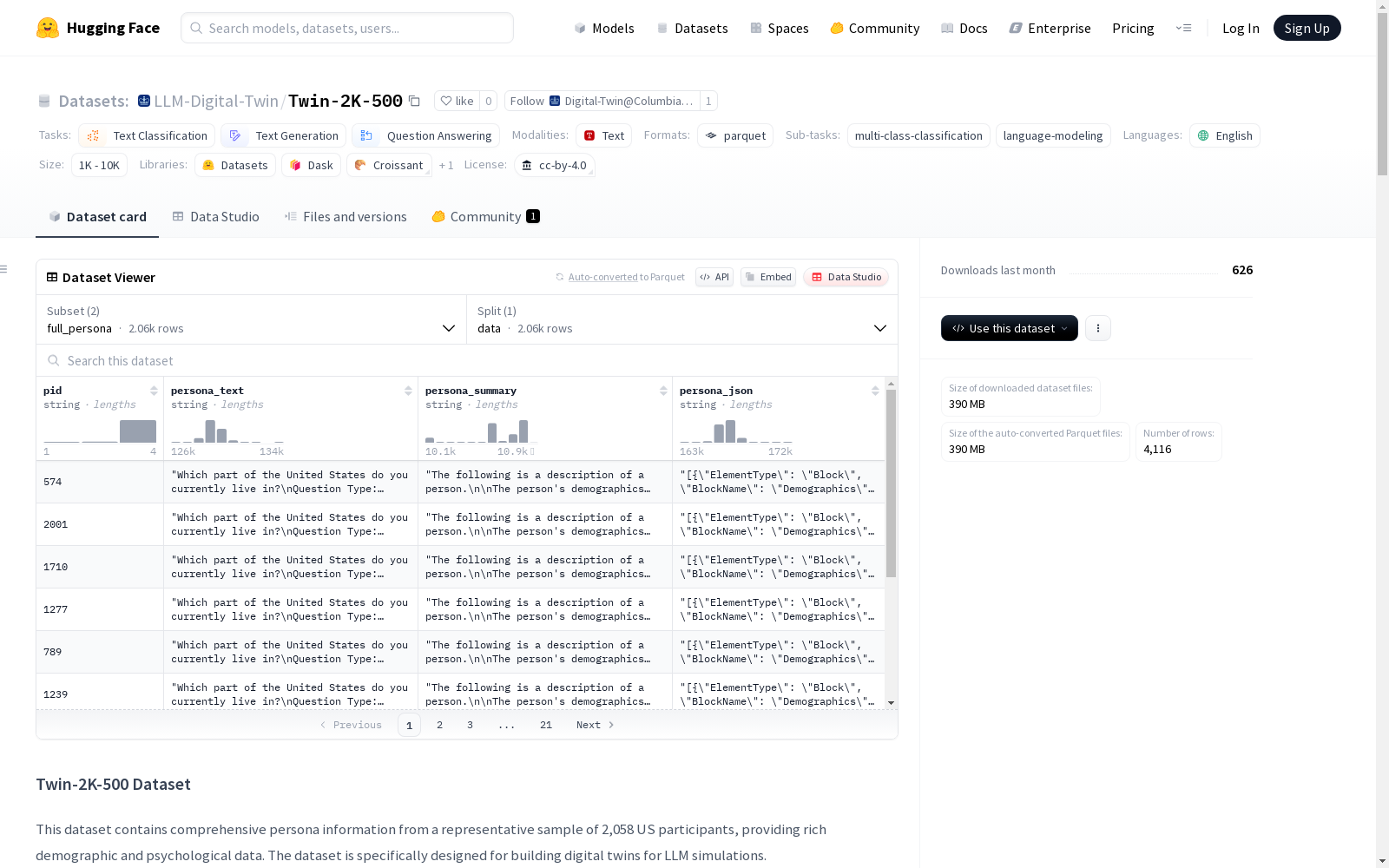The image size is (1389, 868).
Task: Open Data Studio red button
Action: (x=846, y=277)
